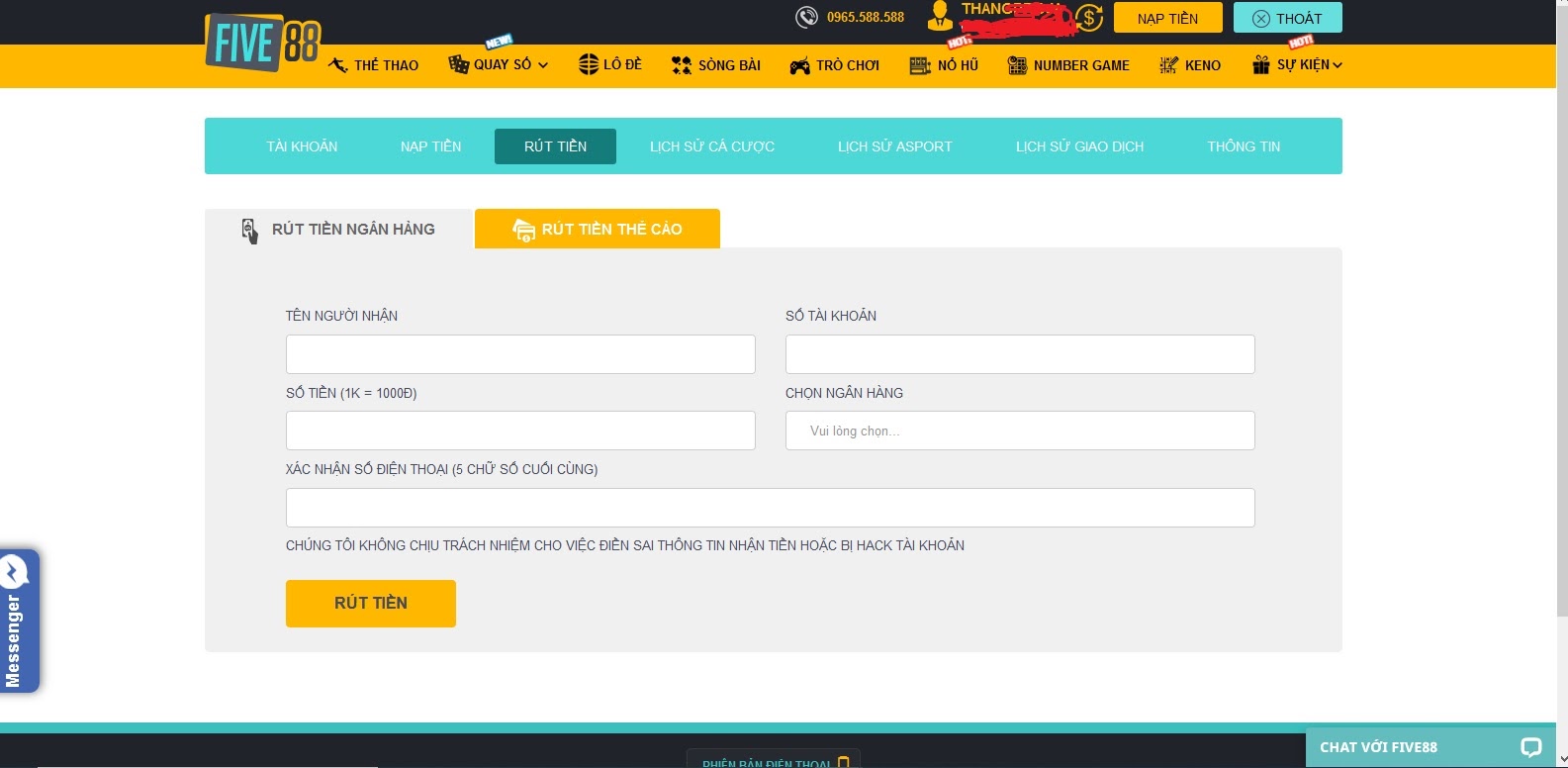Open Trò Chơi gamepad icon
Image resolution: width=1568 pixels, height=768 pixels.
799,65
